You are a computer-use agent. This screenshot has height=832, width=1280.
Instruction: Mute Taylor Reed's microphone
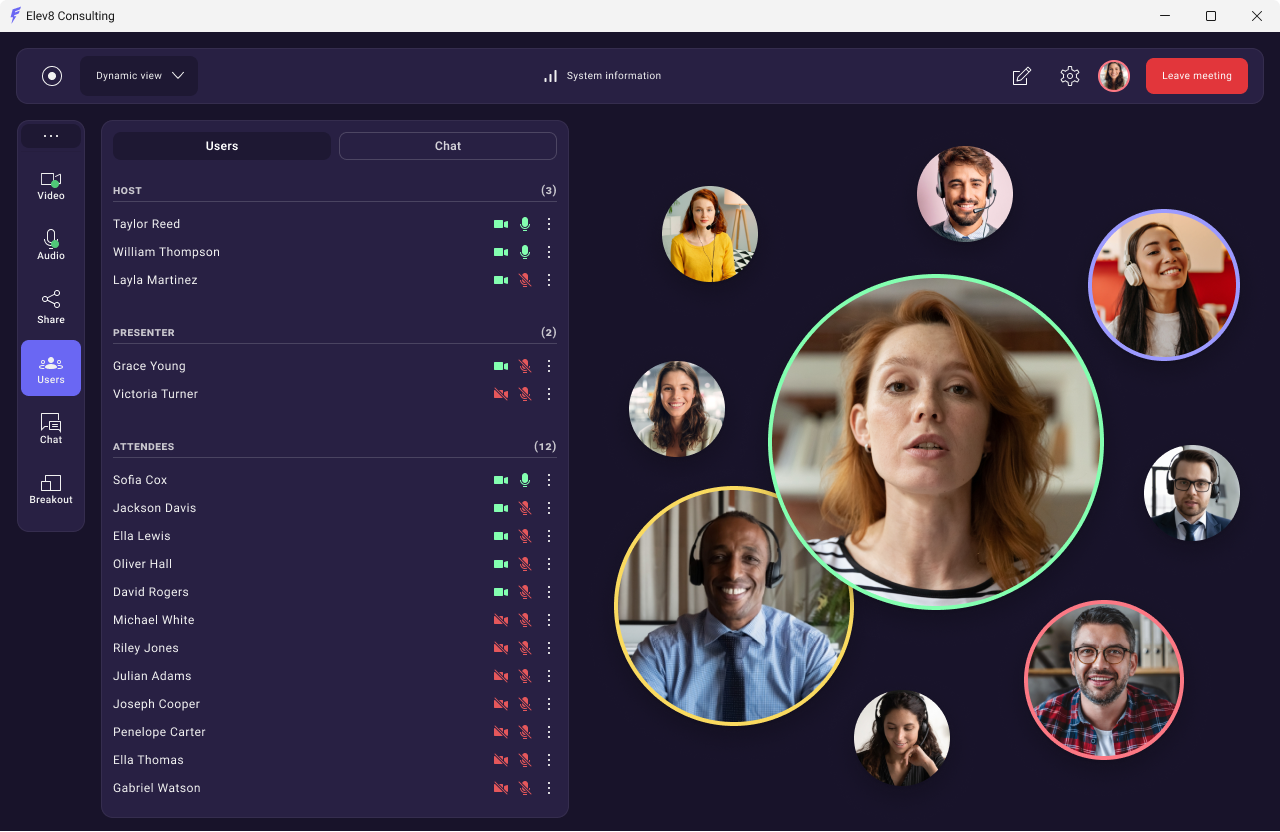(x=525, y=224)
